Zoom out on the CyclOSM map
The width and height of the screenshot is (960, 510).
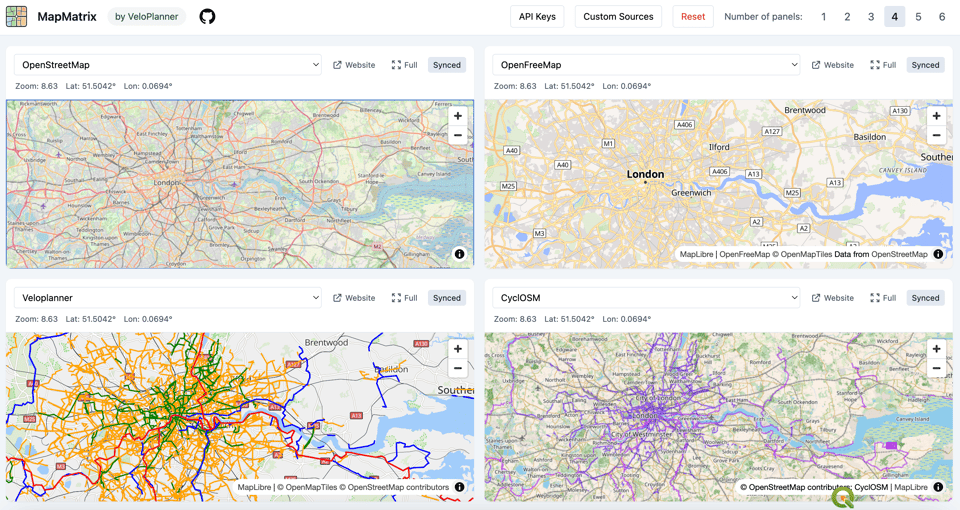(x=936, y=368)
